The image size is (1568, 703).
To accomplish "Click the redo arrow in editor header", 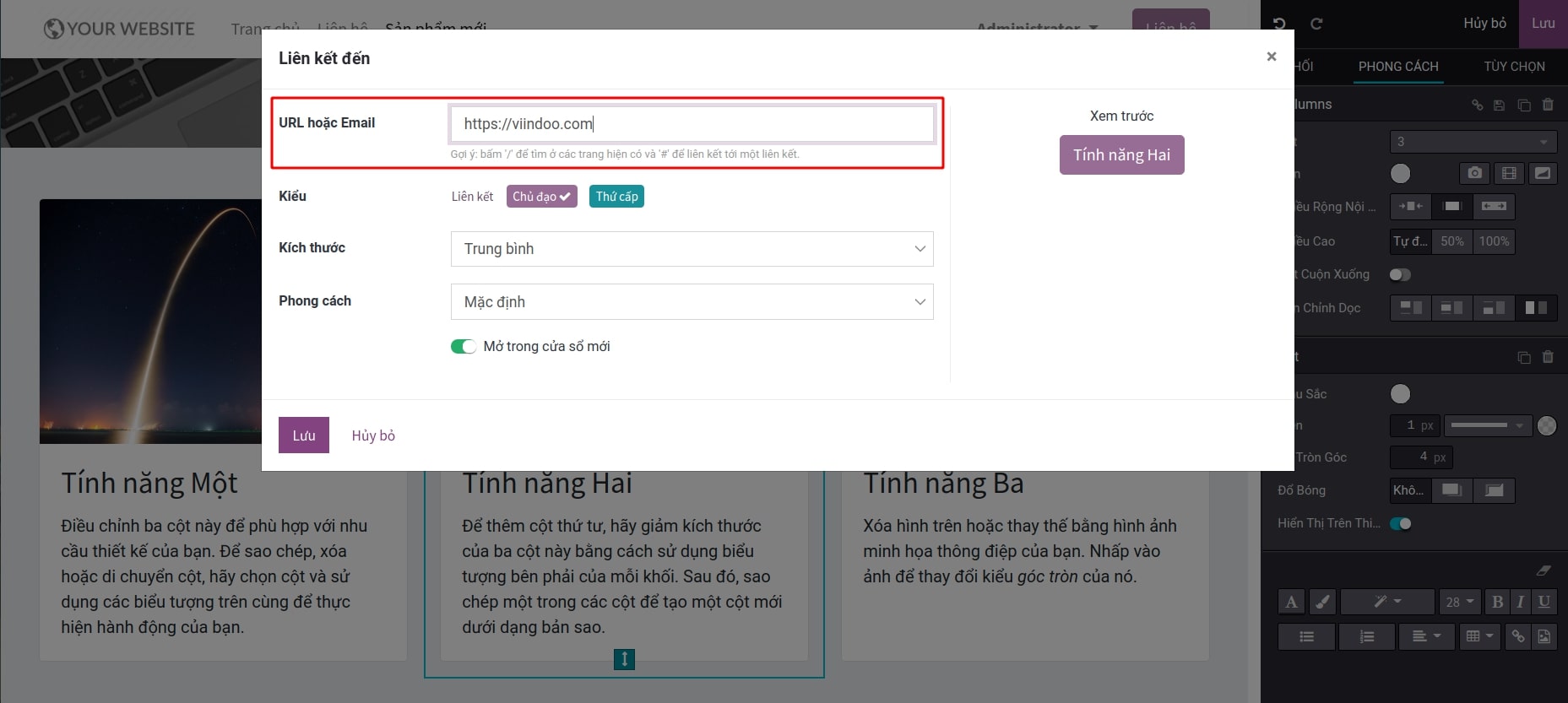I will 1316,24.
